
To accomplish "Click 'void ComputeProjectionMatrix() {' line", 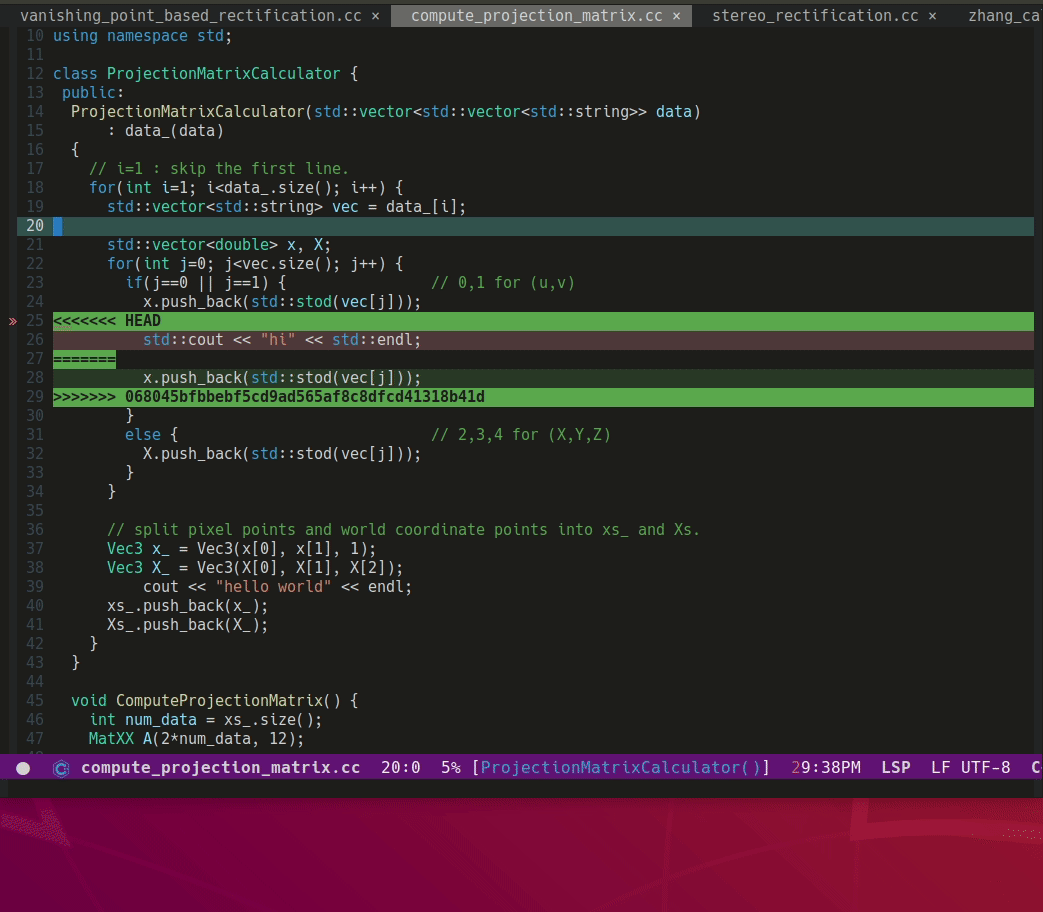I will 215,700.
